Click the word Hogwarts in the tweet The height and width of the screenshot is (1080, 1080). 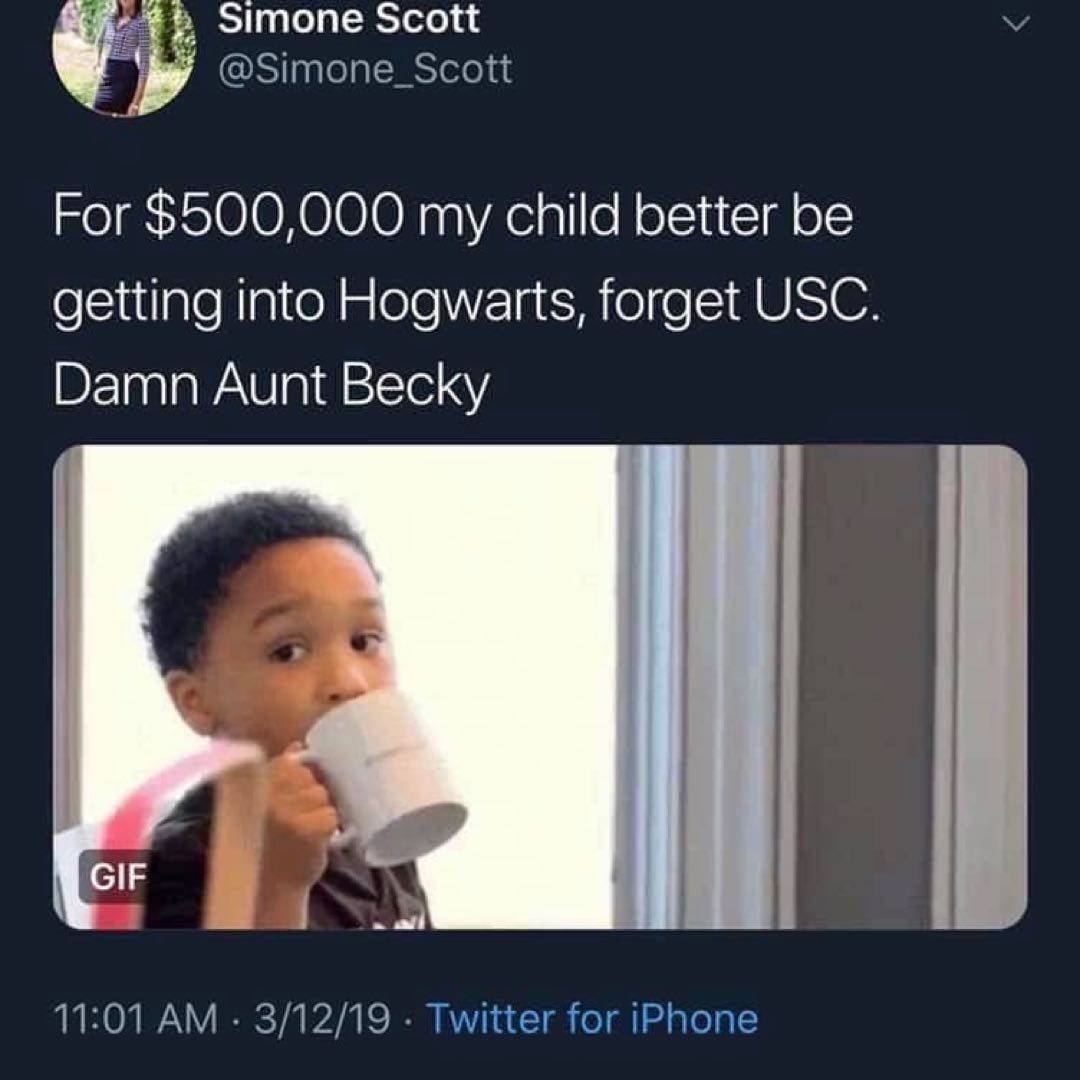tap(455, 302)
